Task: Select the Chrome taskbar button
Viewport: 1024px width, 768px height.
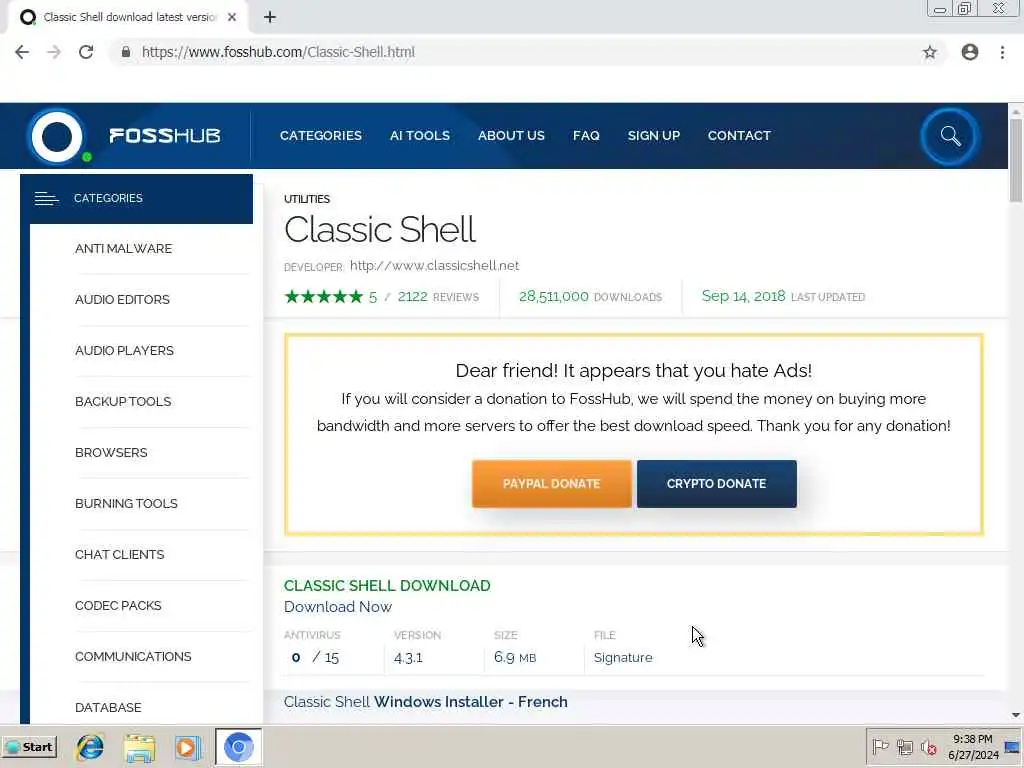Action: 238,747
